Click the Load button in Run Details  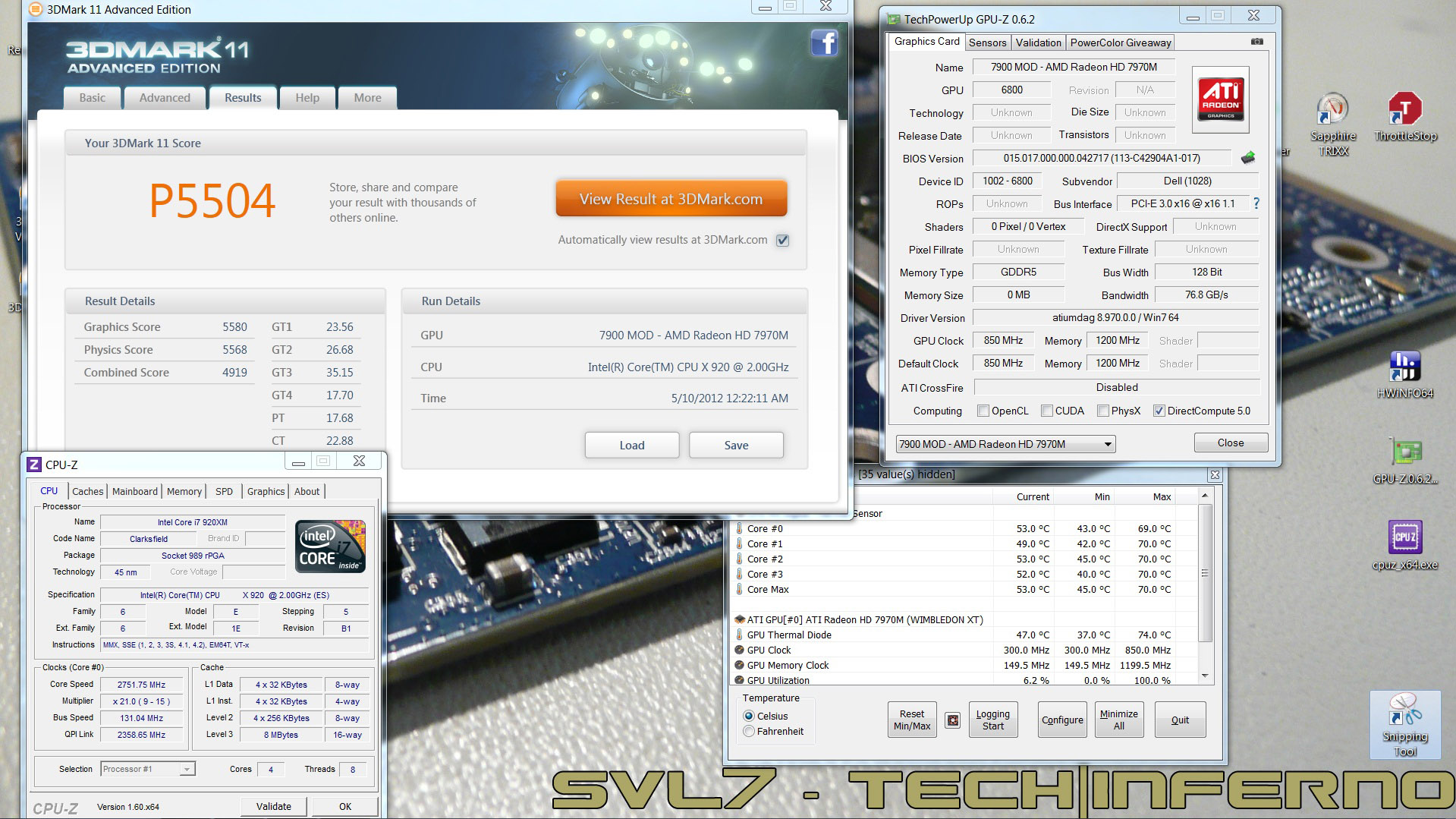(x=631, y=446)
